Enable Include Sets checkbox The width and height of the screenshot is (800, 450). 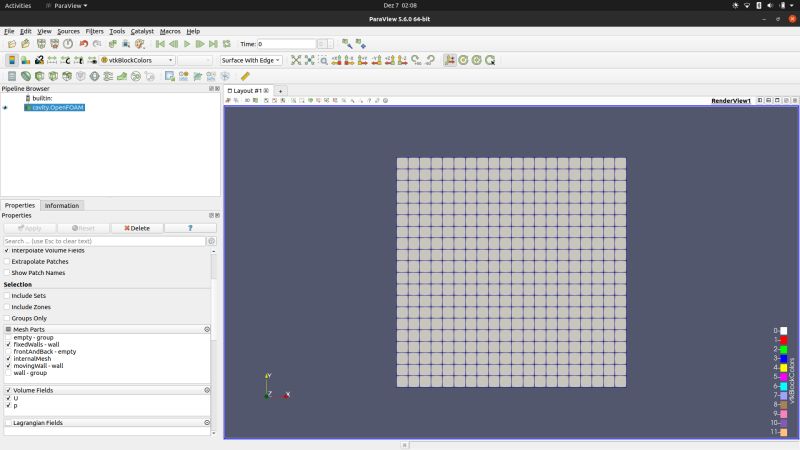point(7,295)
